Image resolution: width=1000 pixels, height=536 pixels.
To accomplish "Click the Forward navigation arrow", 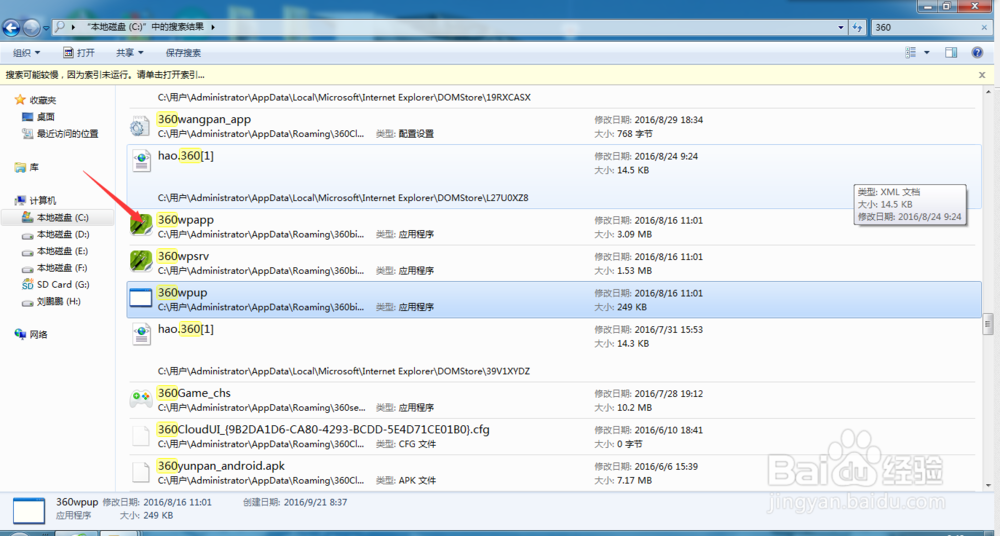I will point(31,27).
